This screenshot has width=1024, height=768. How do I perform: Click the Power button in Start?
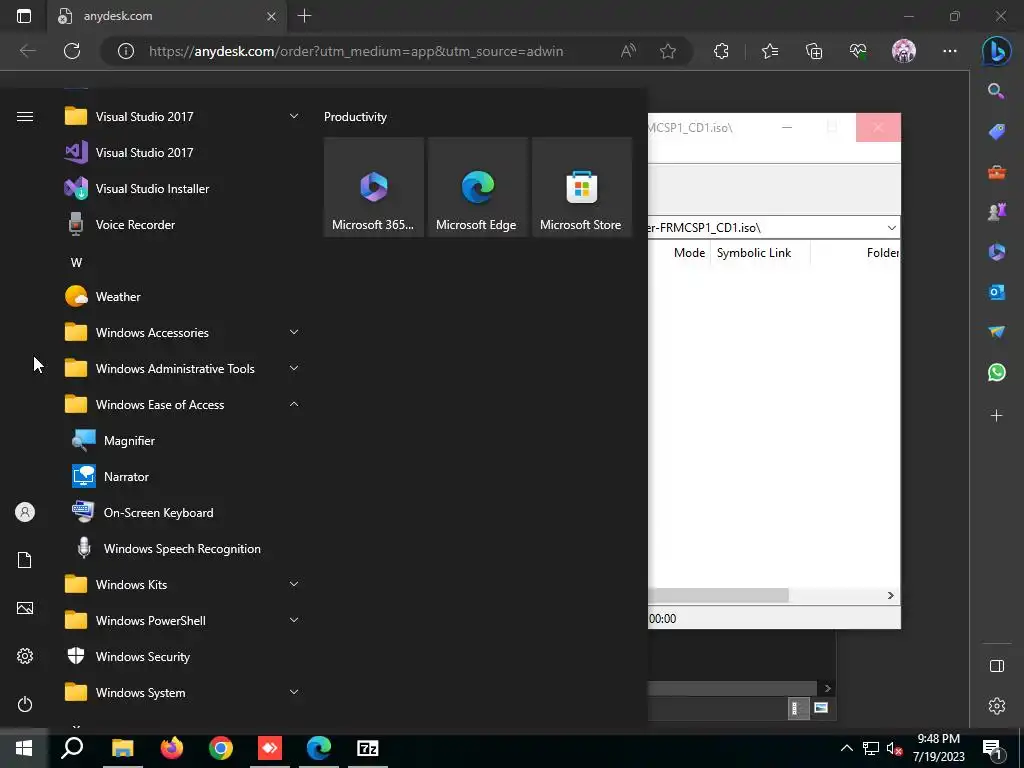click(25, 704)
